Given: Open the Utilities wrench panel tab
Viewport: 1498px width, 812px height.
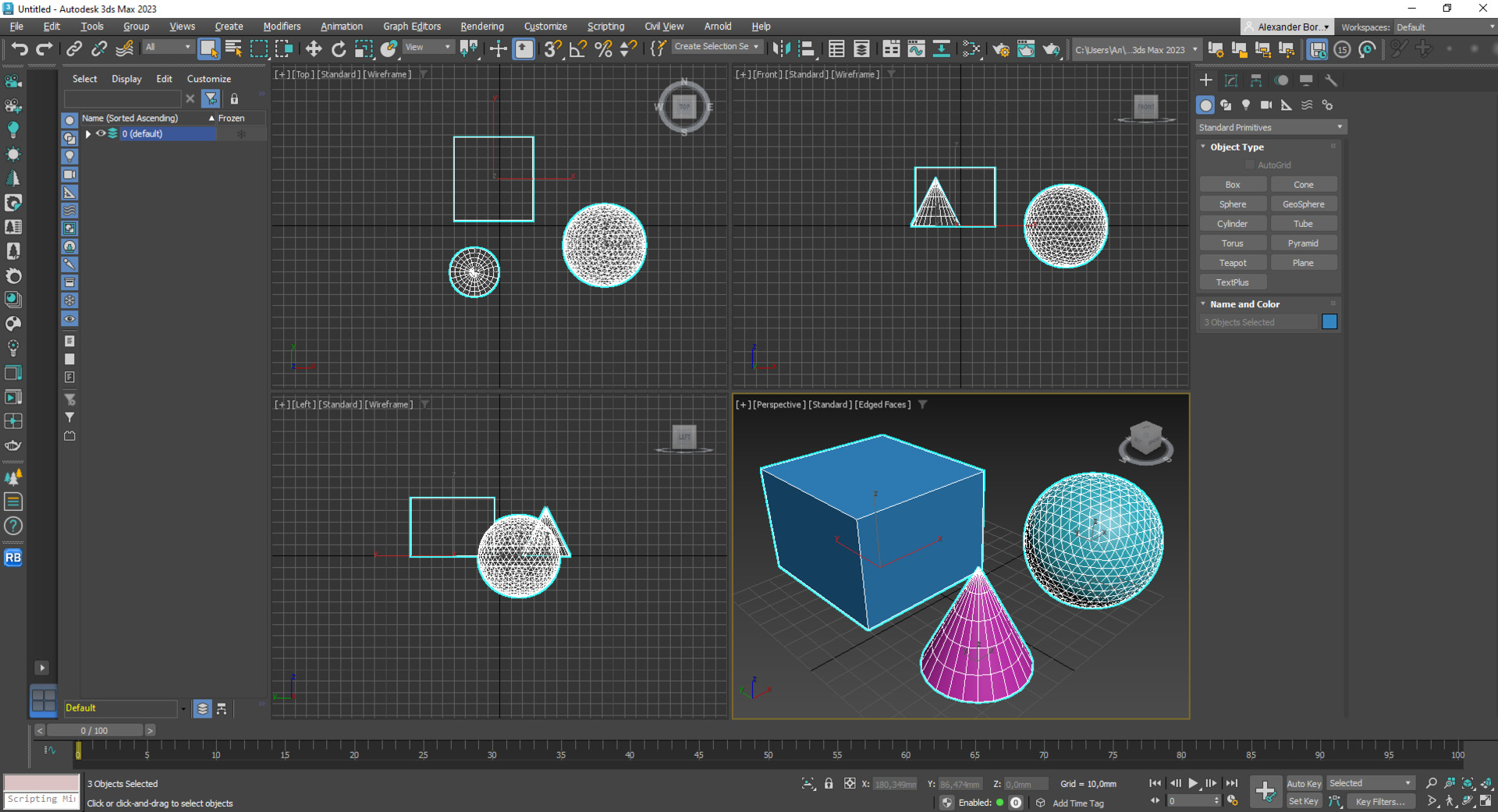Looking at the screenshot, I should pos(1331,80).
